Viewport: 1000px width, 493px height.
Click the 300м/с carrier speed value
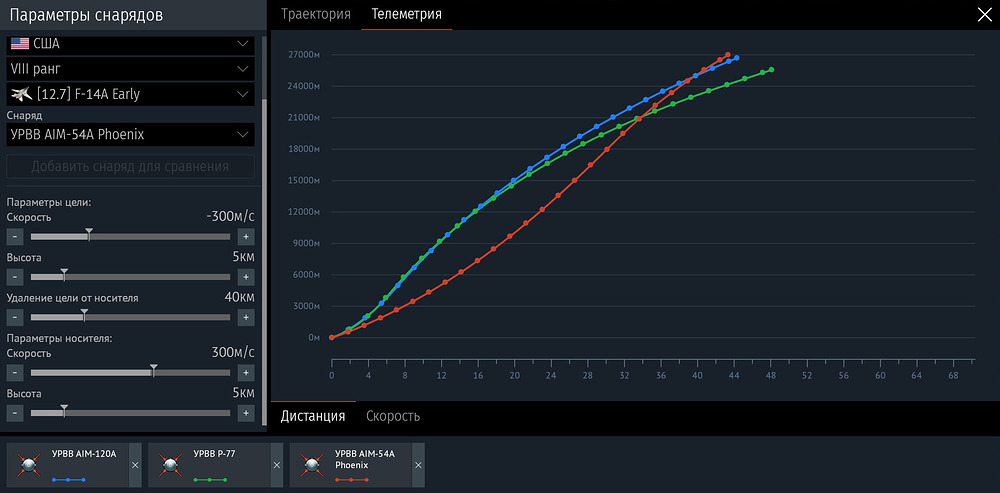[x=233, y=353]
